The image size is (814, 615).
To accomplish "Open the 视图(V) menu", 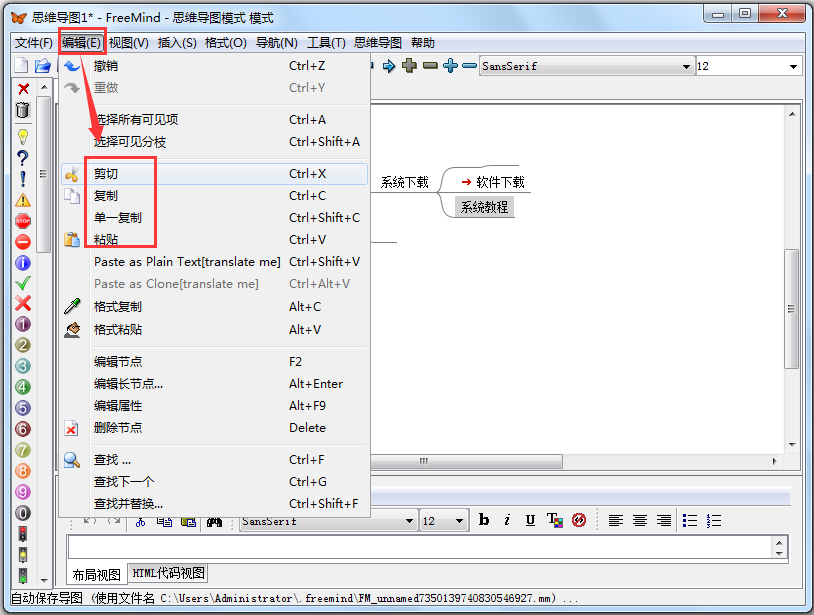I will (x=129, y=43).
